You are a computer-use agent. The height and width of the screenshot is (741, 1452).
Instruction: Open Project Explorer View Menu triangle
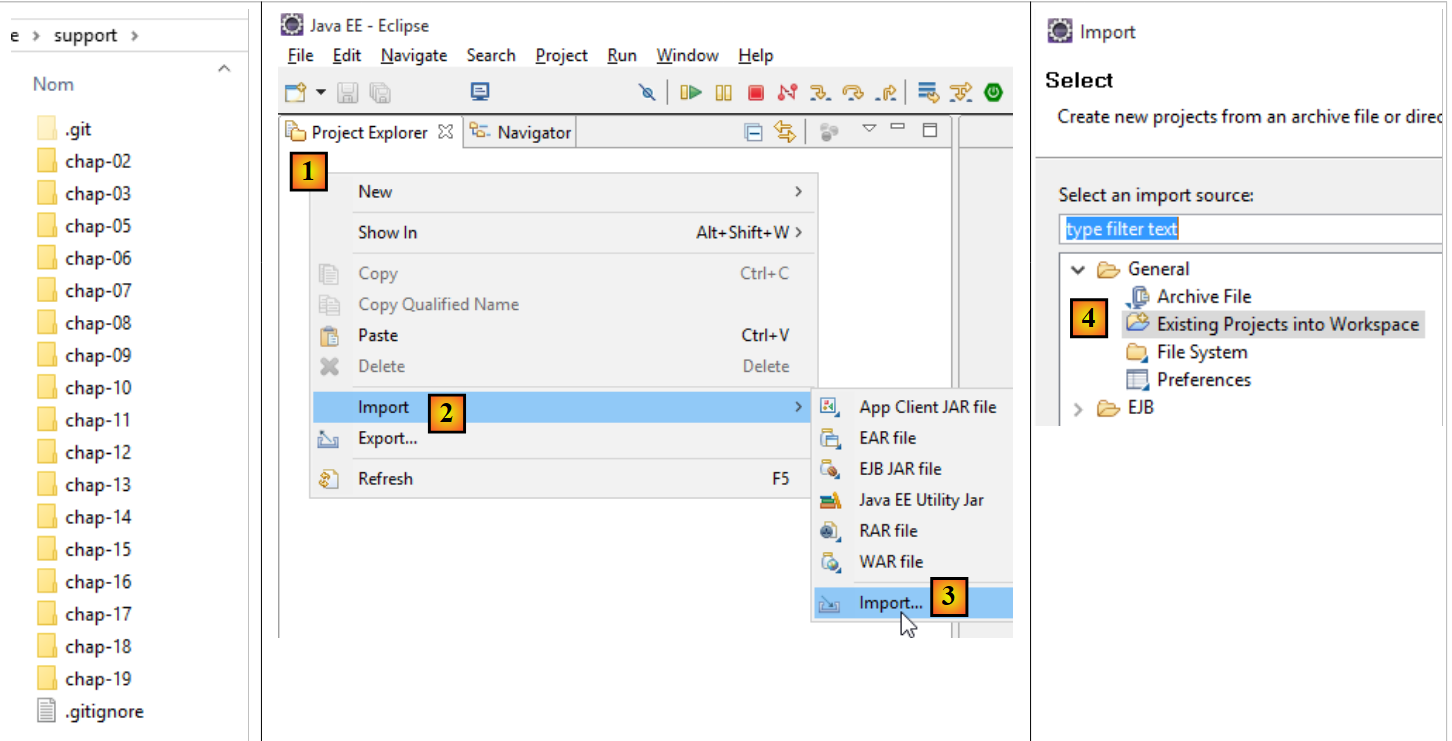(x=869, y=128)
